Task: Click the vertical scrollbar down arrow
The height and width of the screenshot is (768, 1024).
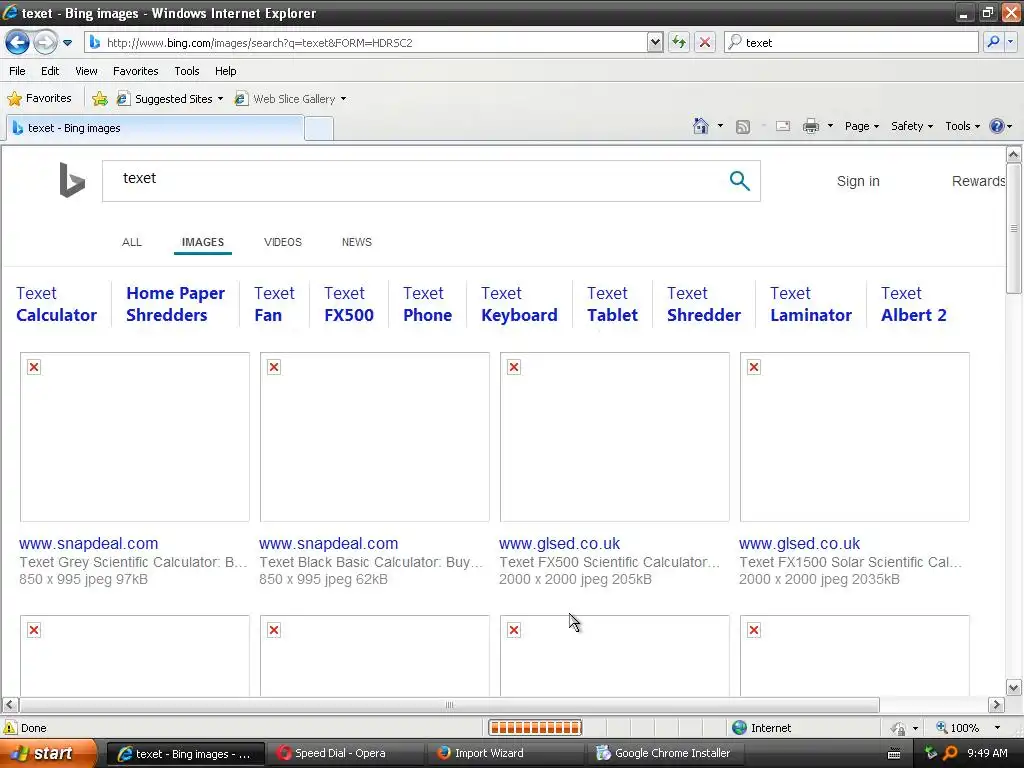Action: pos(1014,687)
